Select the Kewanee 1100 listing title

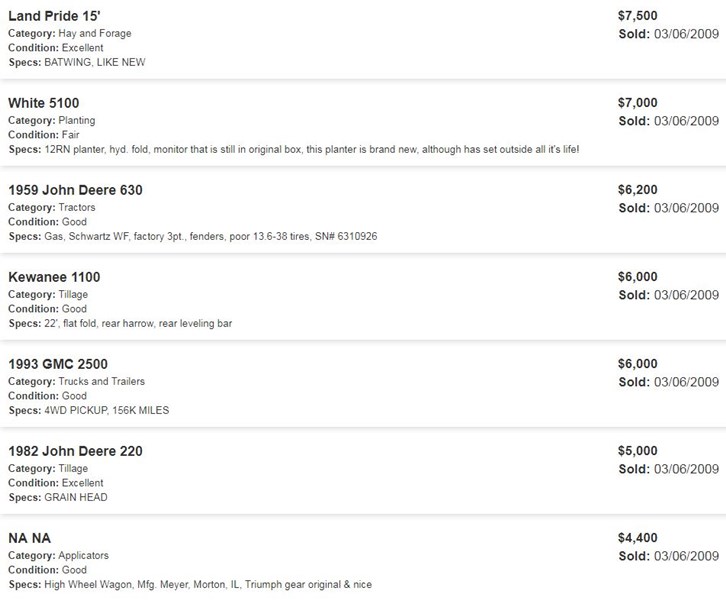point(54,277)
